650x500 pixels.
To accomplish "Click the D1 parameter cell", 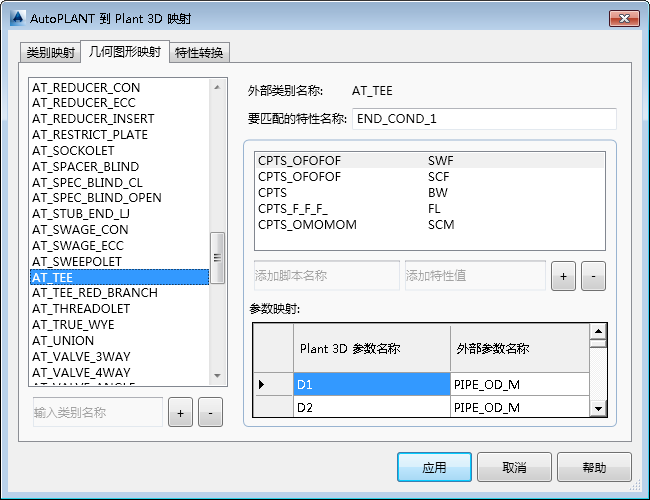I will point(372,384).
